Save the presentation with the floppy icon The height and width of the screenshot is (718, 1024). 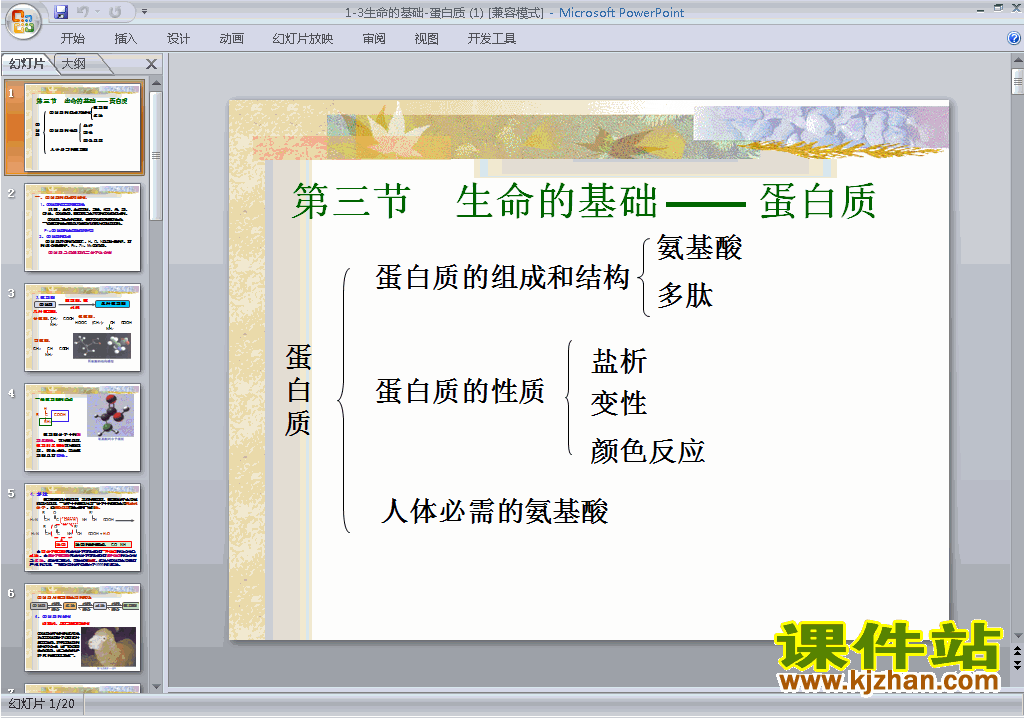click(61, 12)
